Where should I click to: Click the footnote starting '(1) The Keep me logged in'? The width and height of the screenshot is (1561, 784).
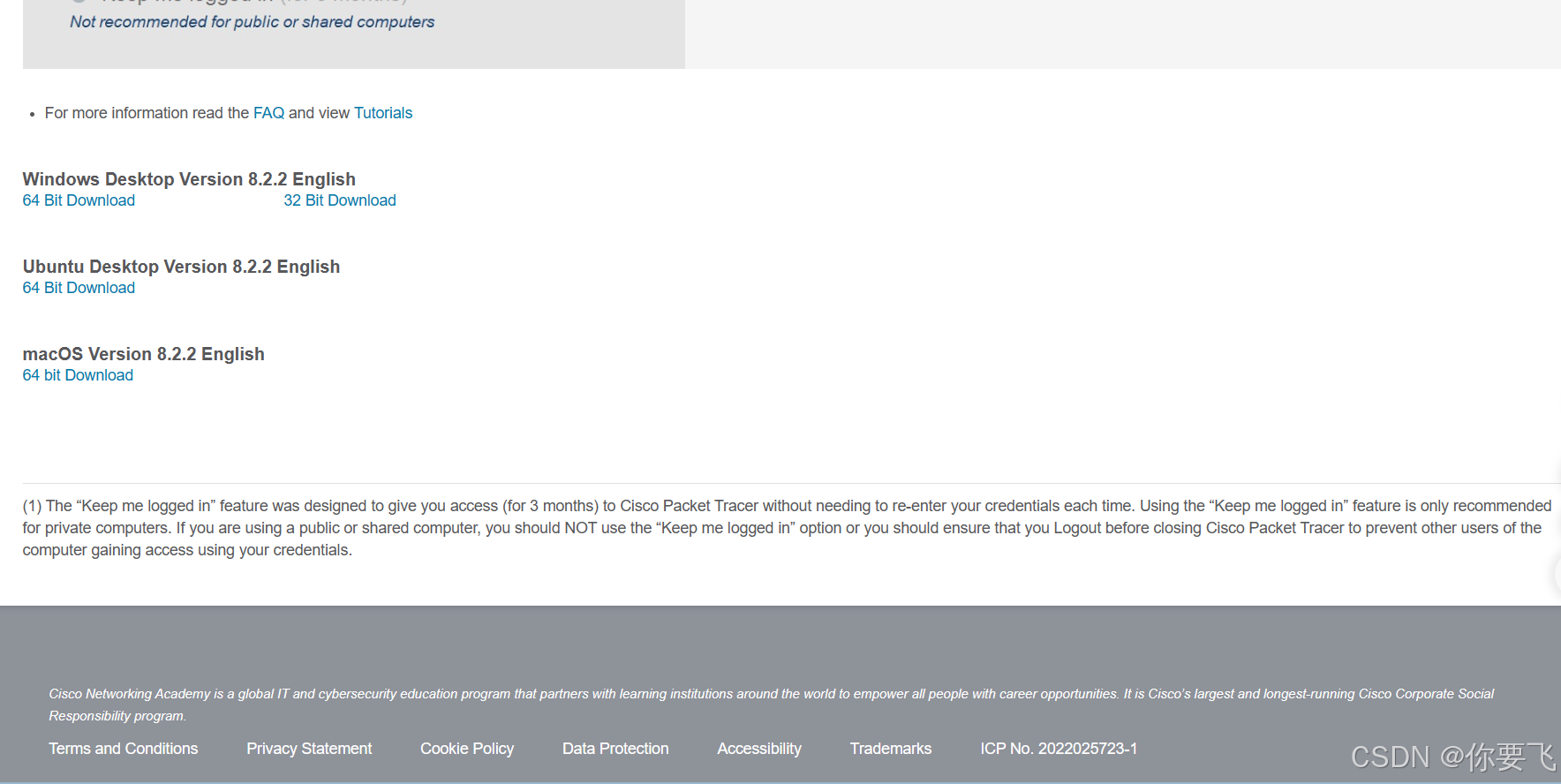pyautogui.click(x=788, y=528)
